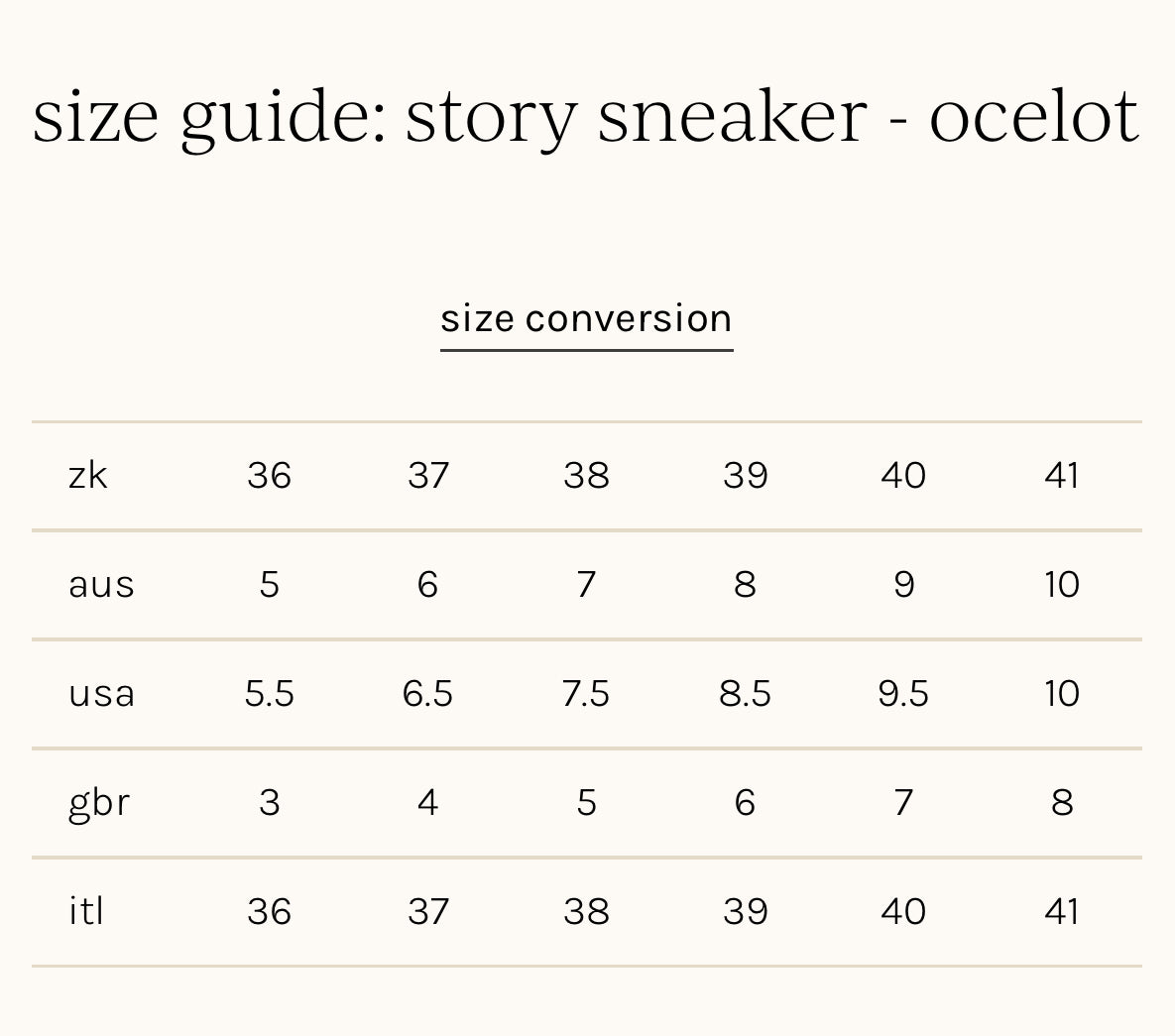Image resolution: width=1175 pixels, height=1036 pixels.
Task: Click size 10 in the aus row
Action: [1061, 585]
